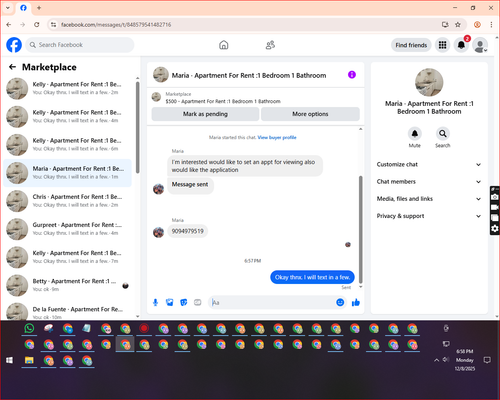Open the tab search dropdown arrow in Chrome
The image size is (500, 400).
[x=8, y=8]
